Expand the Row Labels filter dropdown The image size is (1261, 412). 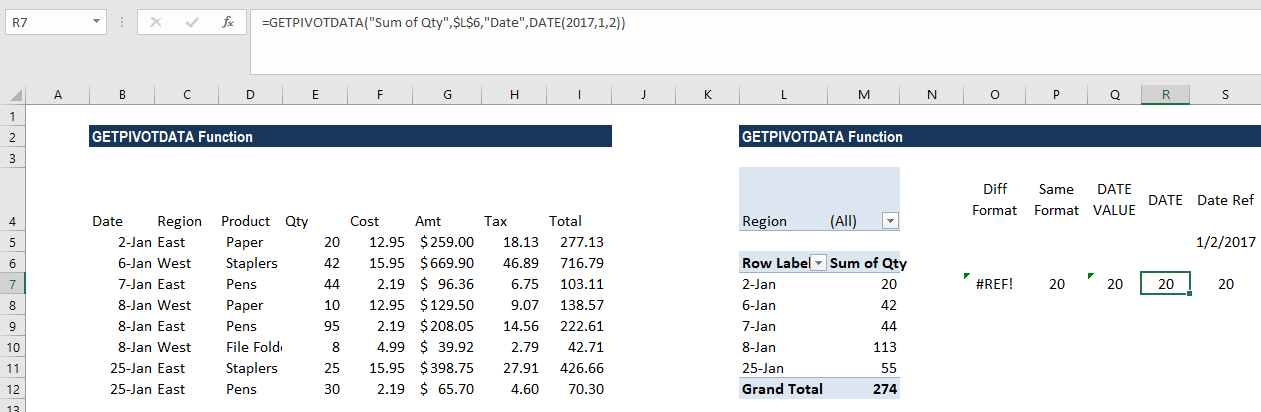coord(818,263)
